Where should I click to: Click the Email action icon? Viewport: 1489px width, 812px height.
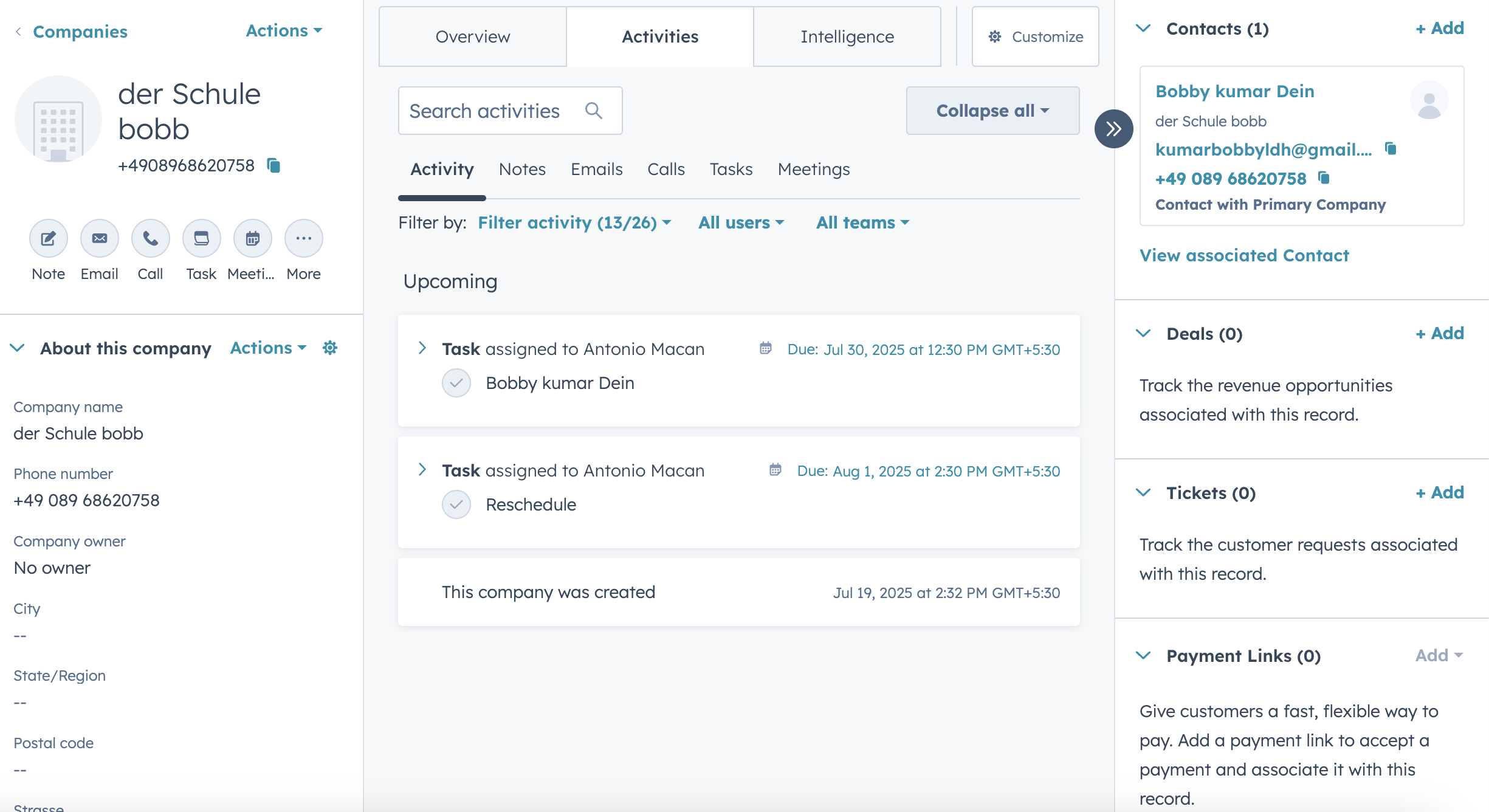point(99,238)
